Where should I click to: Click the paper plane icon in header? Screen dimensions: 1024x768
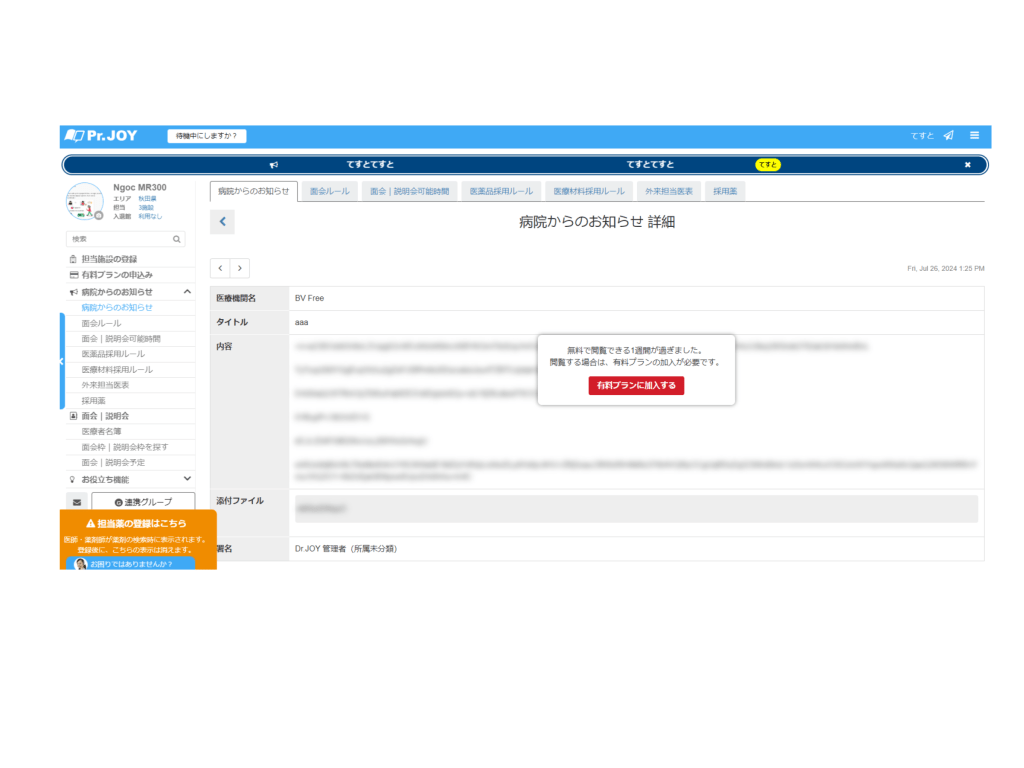click(x=948, y=136)
